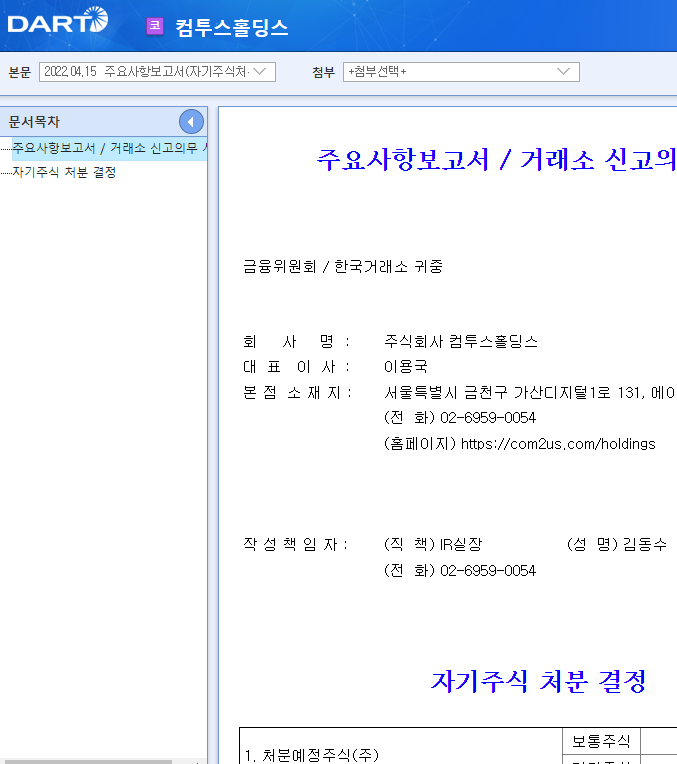Click the text 금융위원회 / 한국거래소 귀중

[x=343, y=267]
